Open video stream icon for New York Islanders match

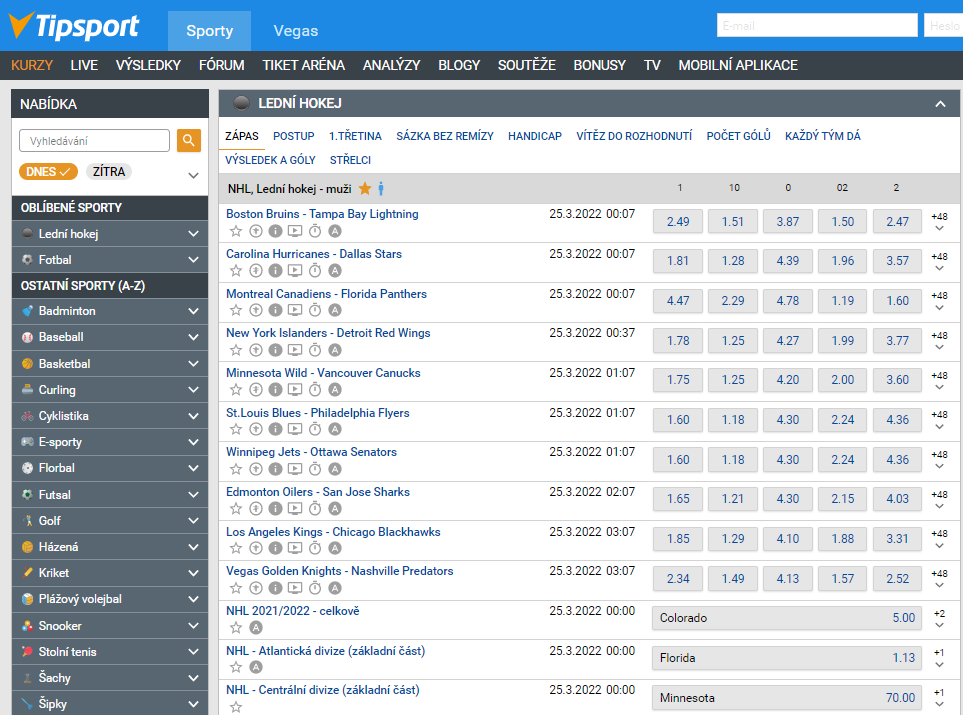pos(295,350)
